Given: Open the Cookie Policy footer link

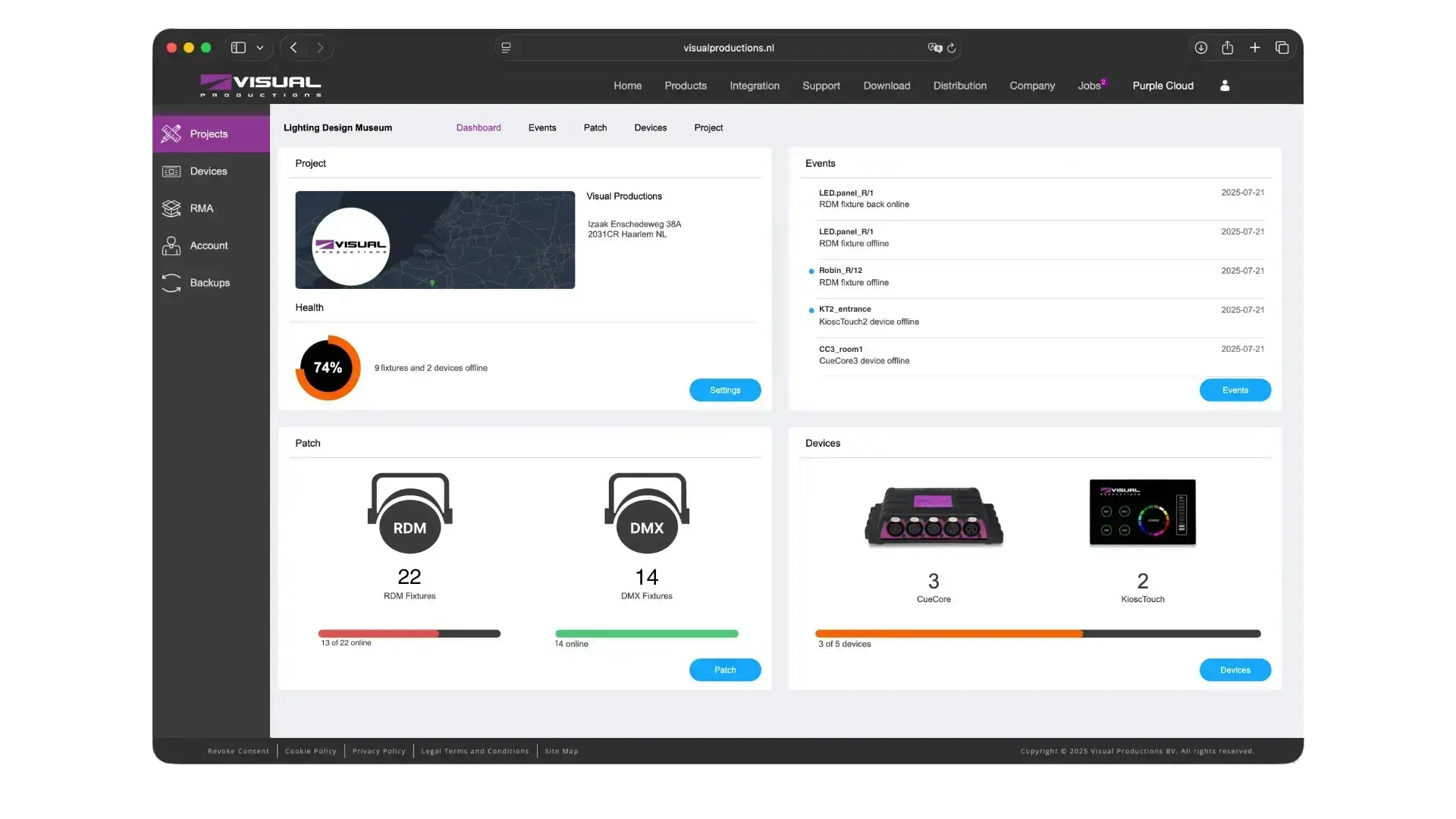Looking at the screenshot, I should point(311,751).
